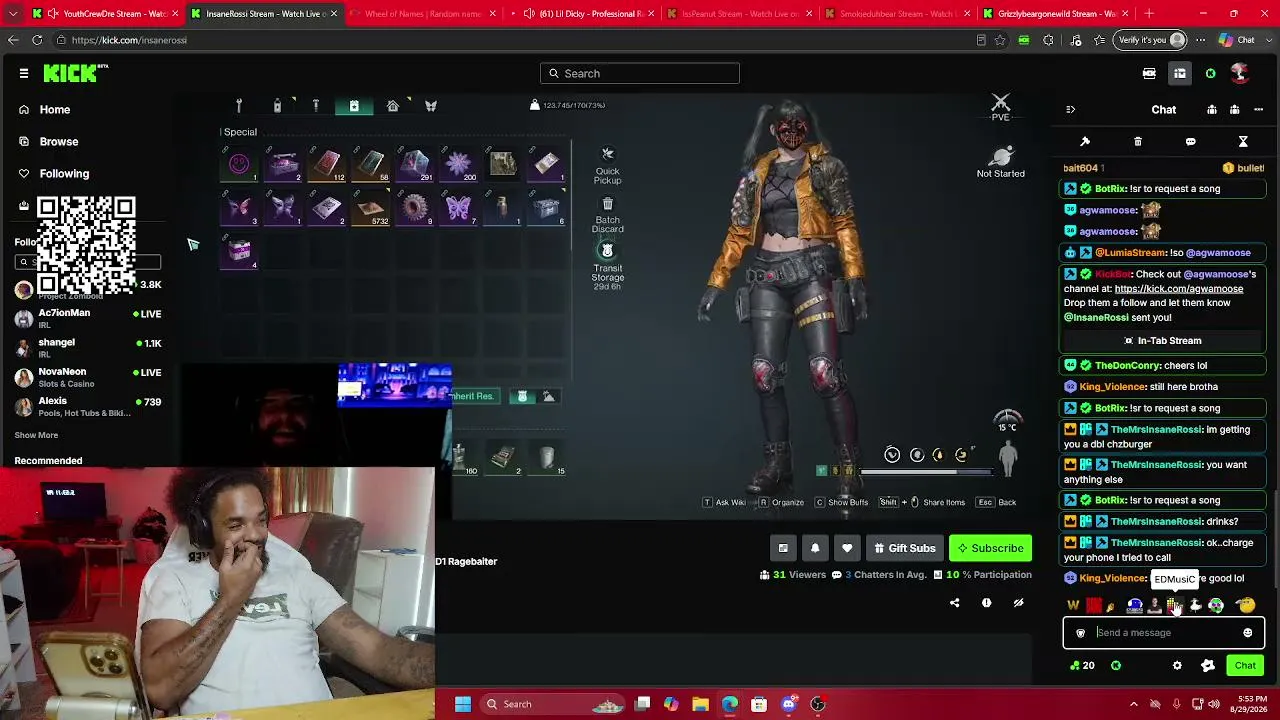Click the theatre mode layout button

(x=783, y=548)
